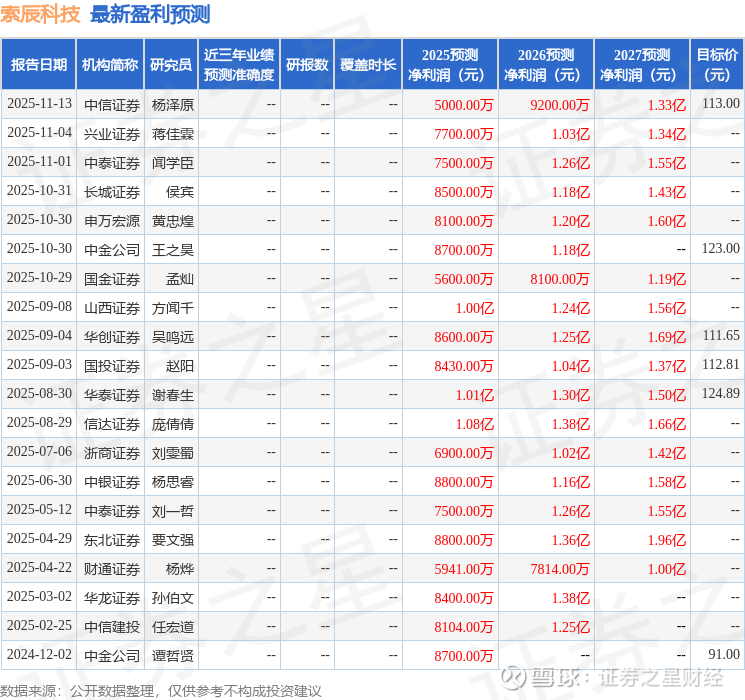Click analyst name 黄忠煌

tap(172, 221)
